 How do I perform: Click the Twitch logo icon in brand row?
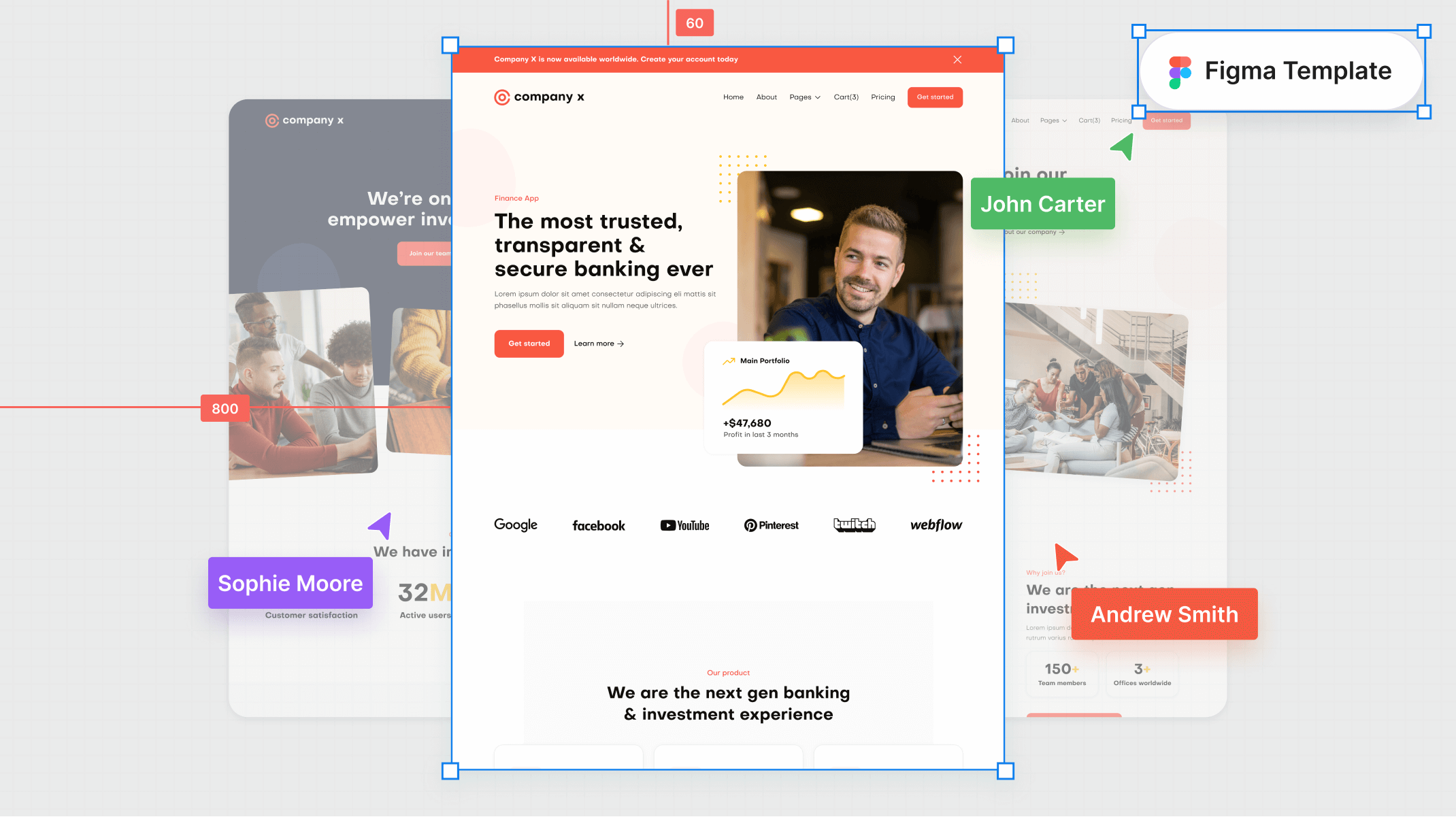(x=854, y=525)
